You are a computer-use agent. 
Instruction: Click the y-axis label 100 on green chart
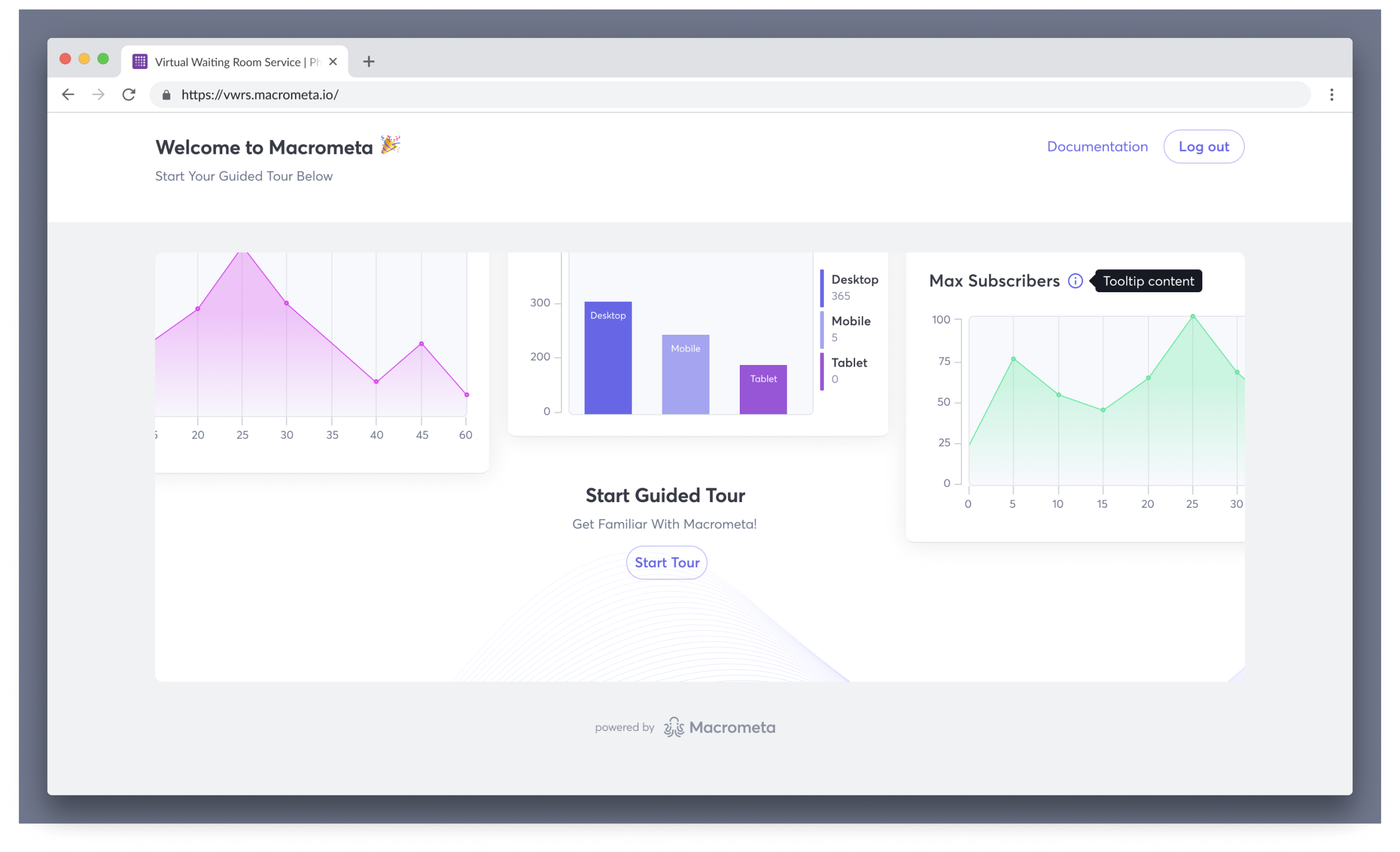click(941, 320)
